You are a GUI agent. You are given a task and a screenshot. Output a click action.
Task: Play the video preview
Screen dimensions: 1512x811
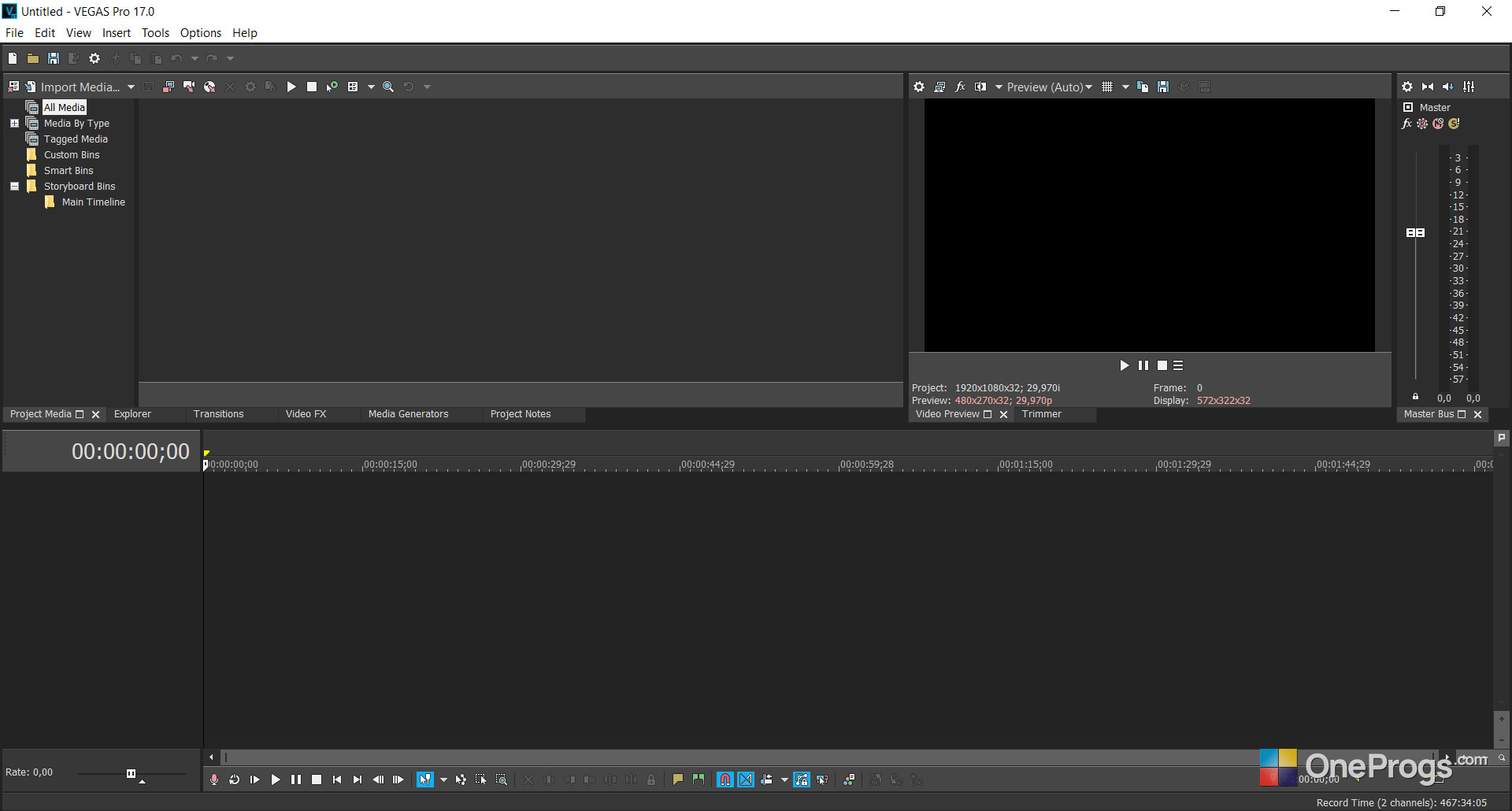coord(1124,365)
